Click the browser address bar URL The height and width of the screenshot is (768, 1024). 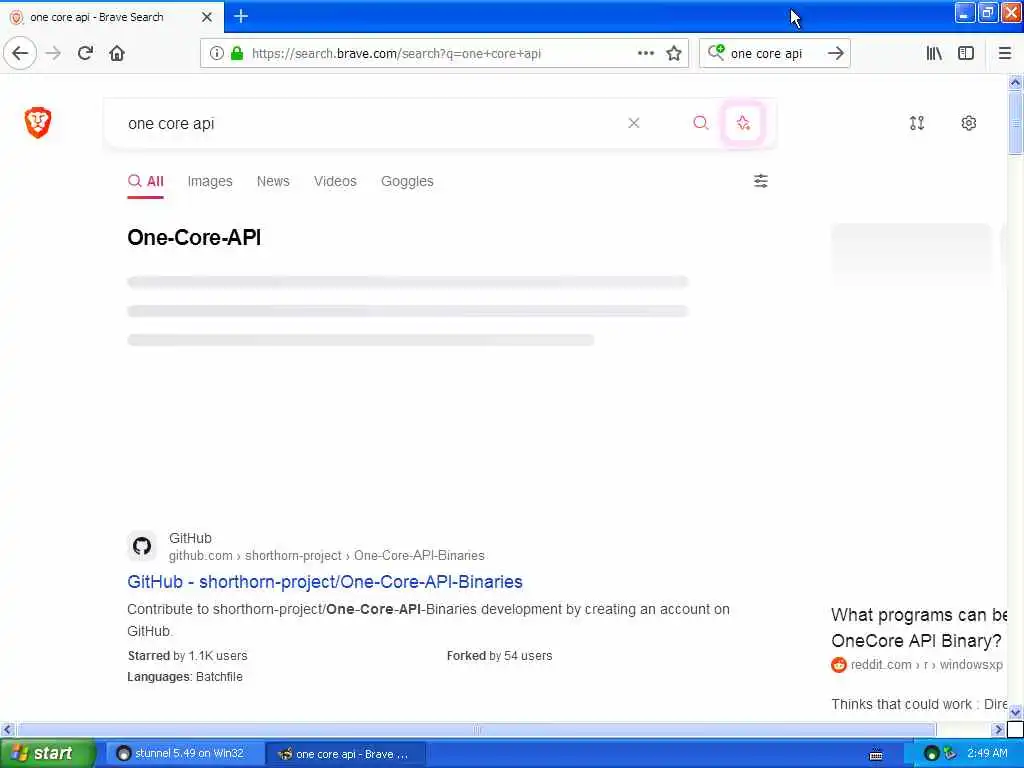click(x=396, y=54)
